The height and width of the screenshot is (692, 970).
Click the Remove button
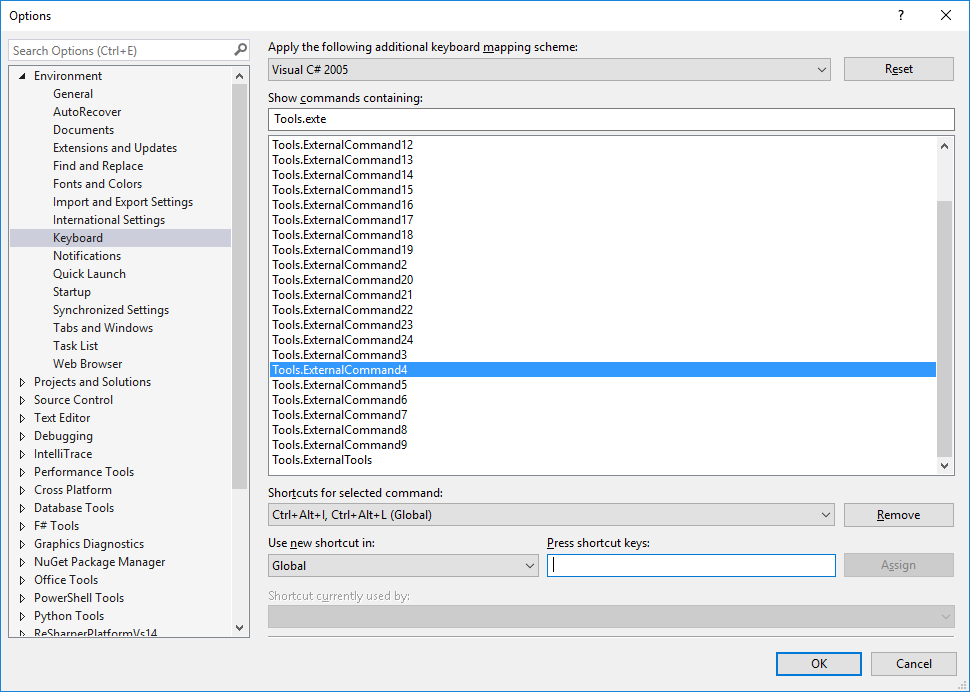[x=897, y=514]
